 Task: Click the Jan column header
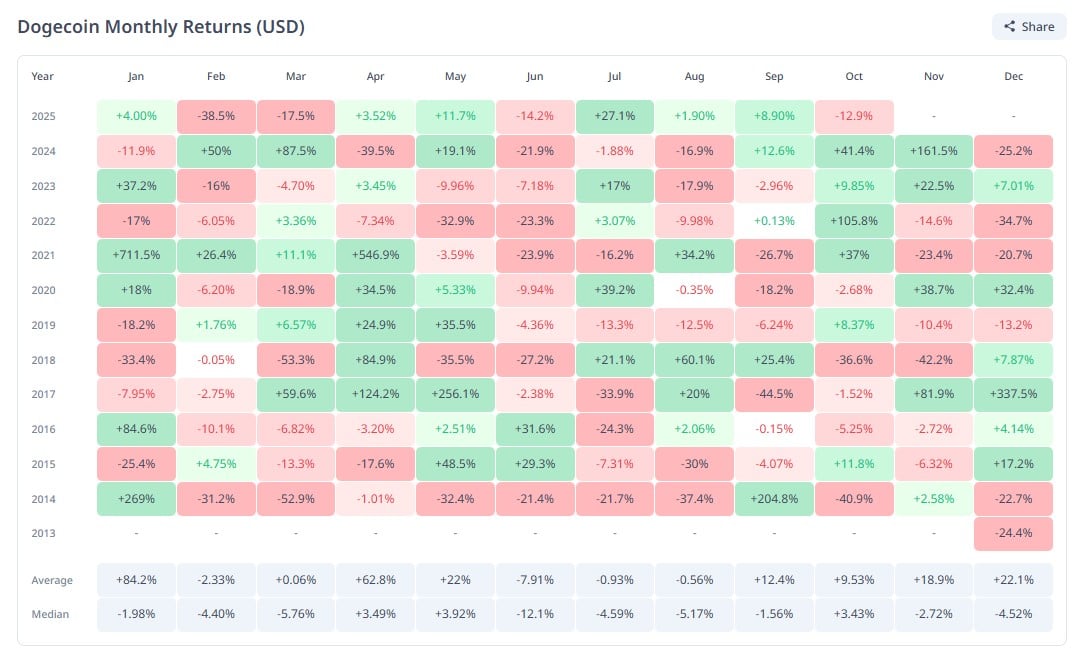pyautogui.click(x=136, y=76)
